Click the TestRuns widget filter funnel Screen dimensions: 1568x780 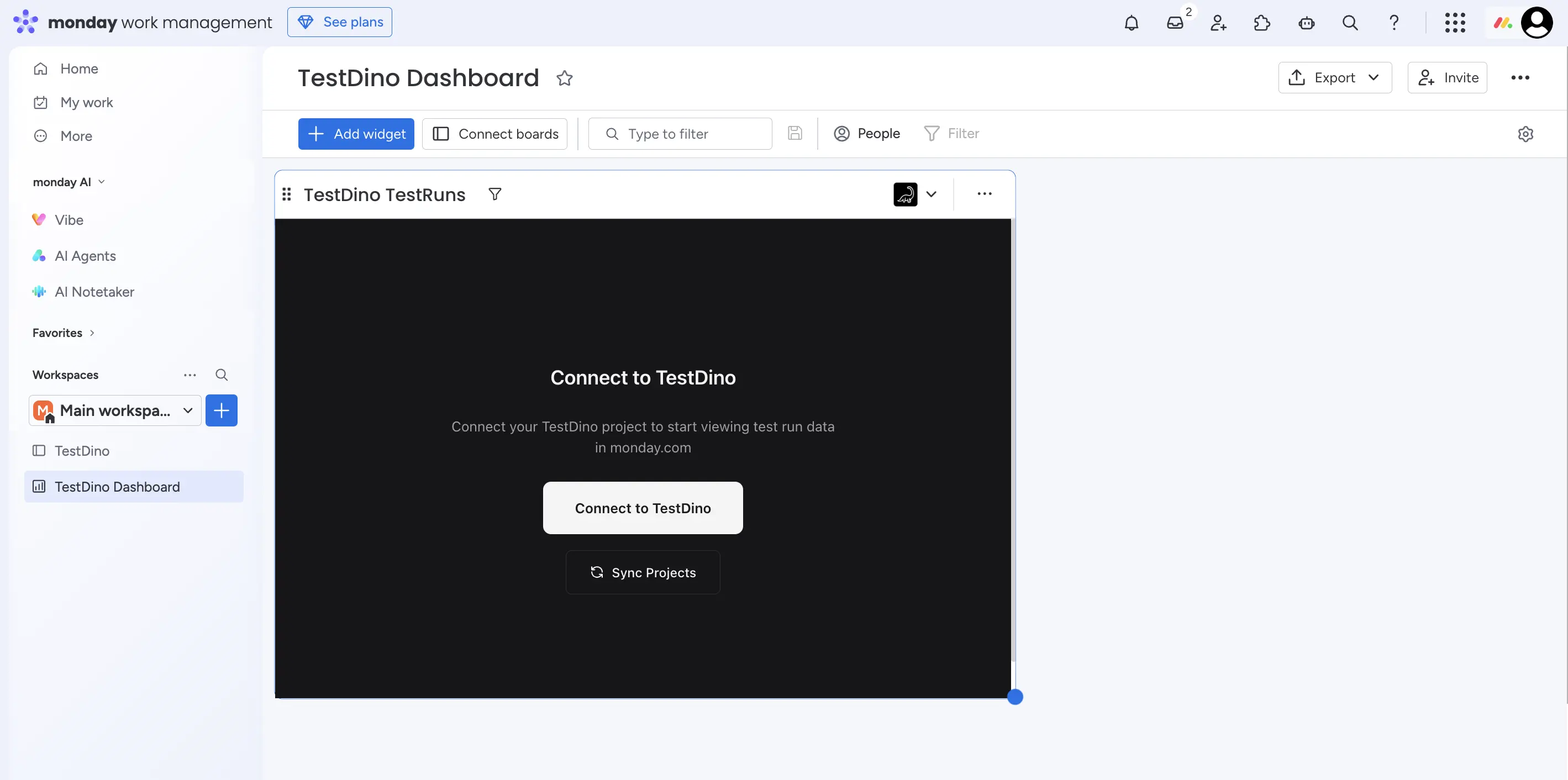click(x=495, y=194)
